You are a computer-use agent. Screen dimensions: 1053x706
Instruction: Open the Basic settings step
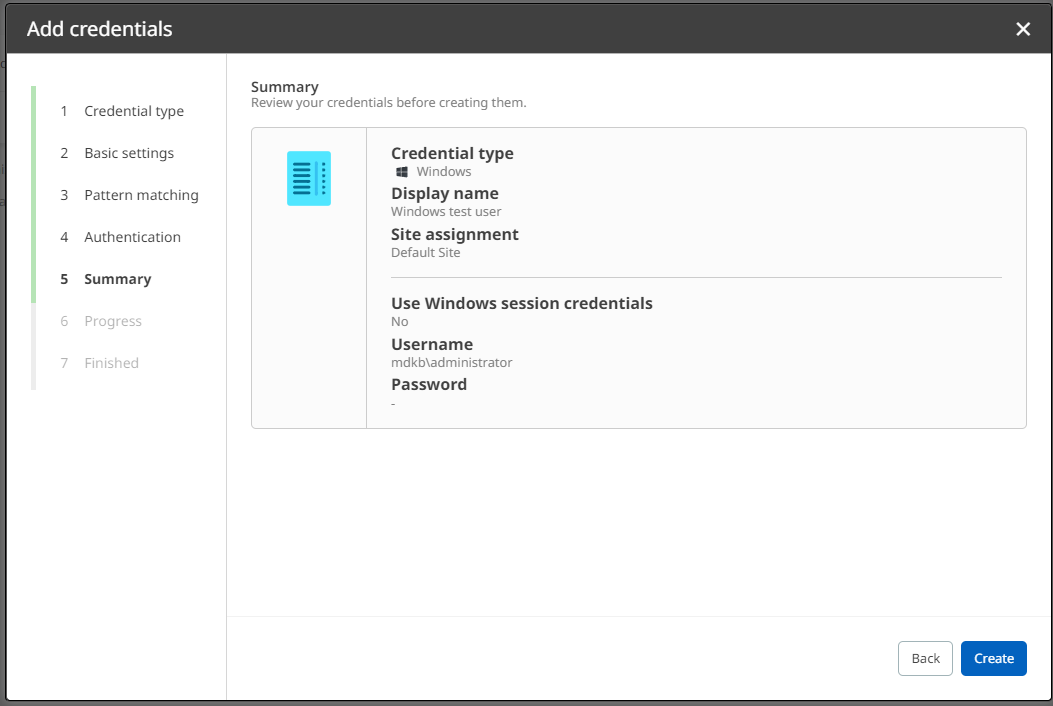[128, 153]
